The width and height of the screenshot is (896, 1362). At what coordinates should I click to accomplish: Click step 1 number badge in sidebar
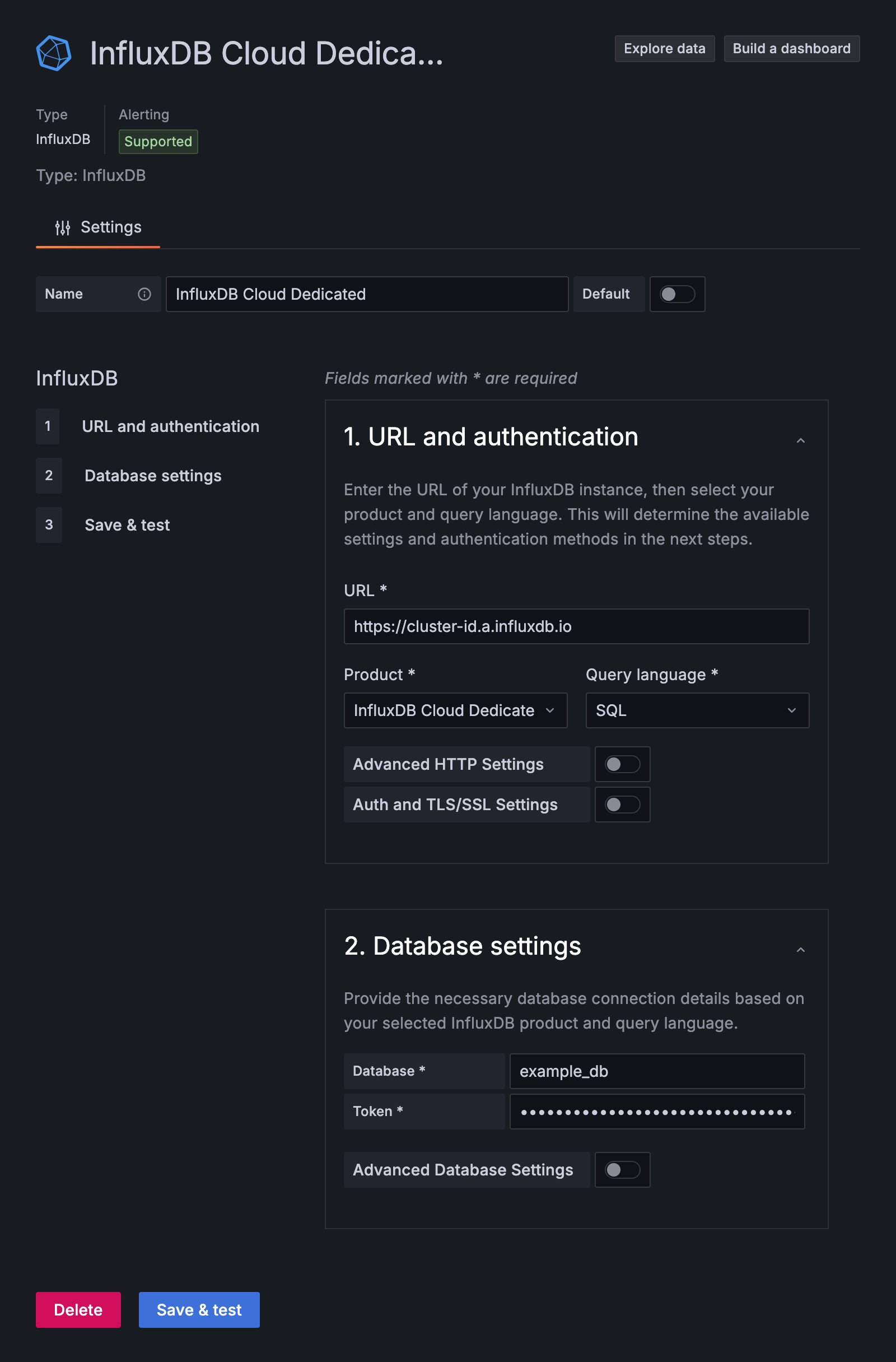pos(48,426)
